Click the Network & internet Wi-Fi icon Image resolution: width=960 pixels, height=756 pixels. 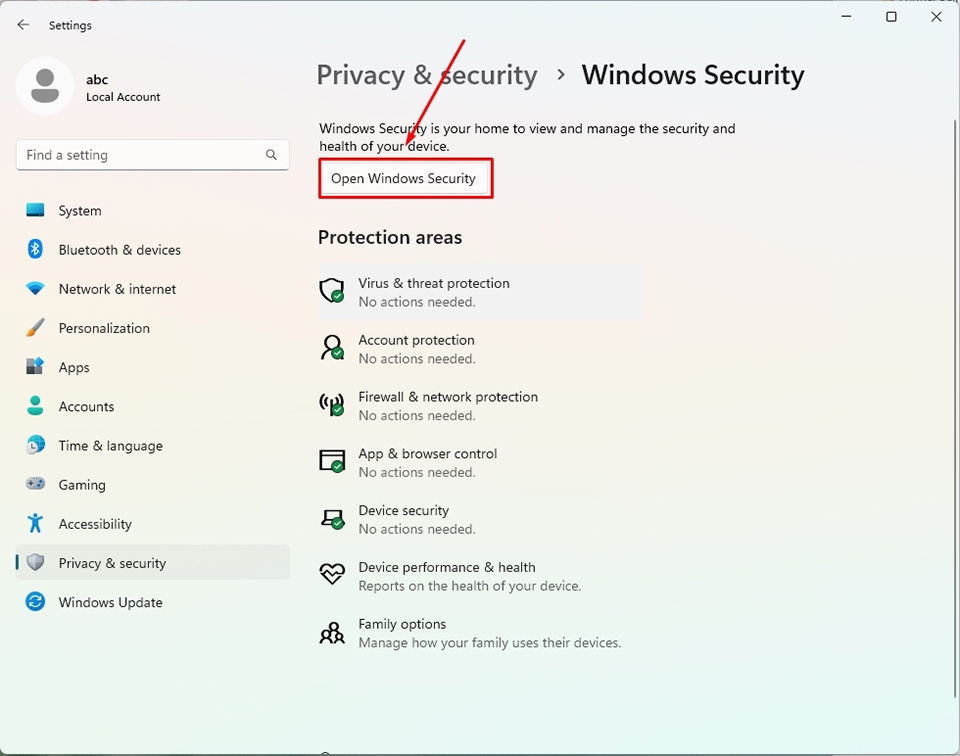click(x=34, y=289)
